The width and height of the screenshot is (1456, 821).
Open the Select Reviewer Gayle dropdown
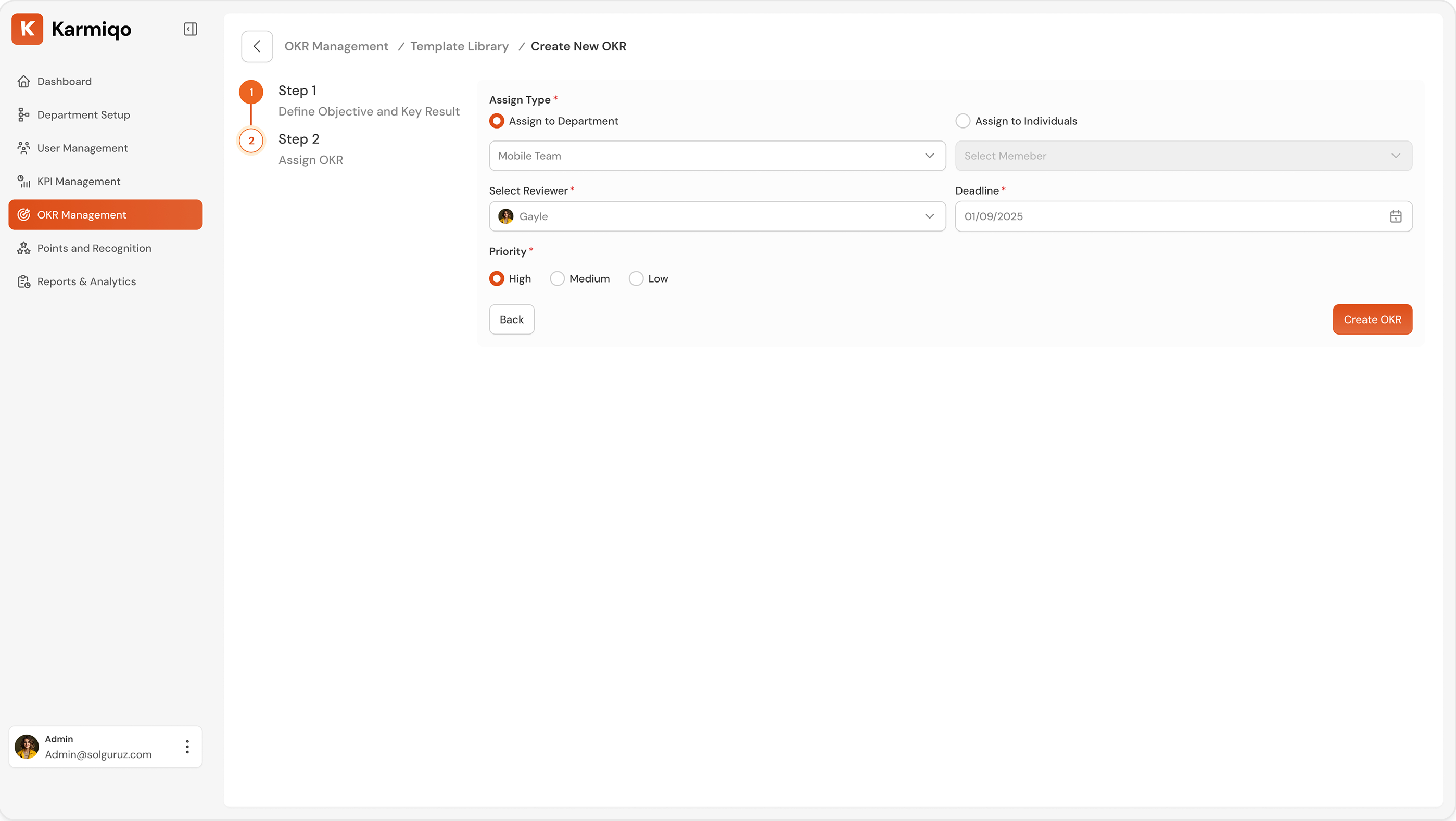point(717,216)
